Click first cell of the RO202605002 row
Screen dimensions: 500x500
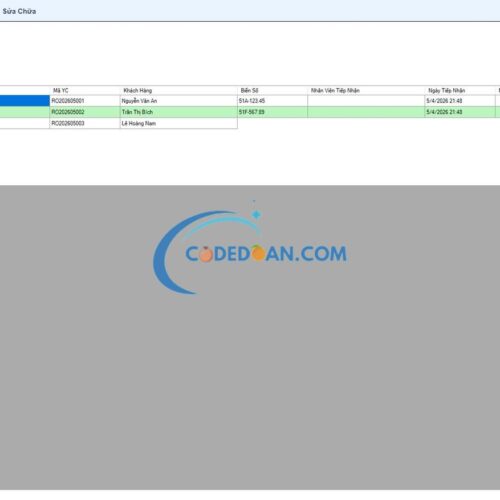25,112
